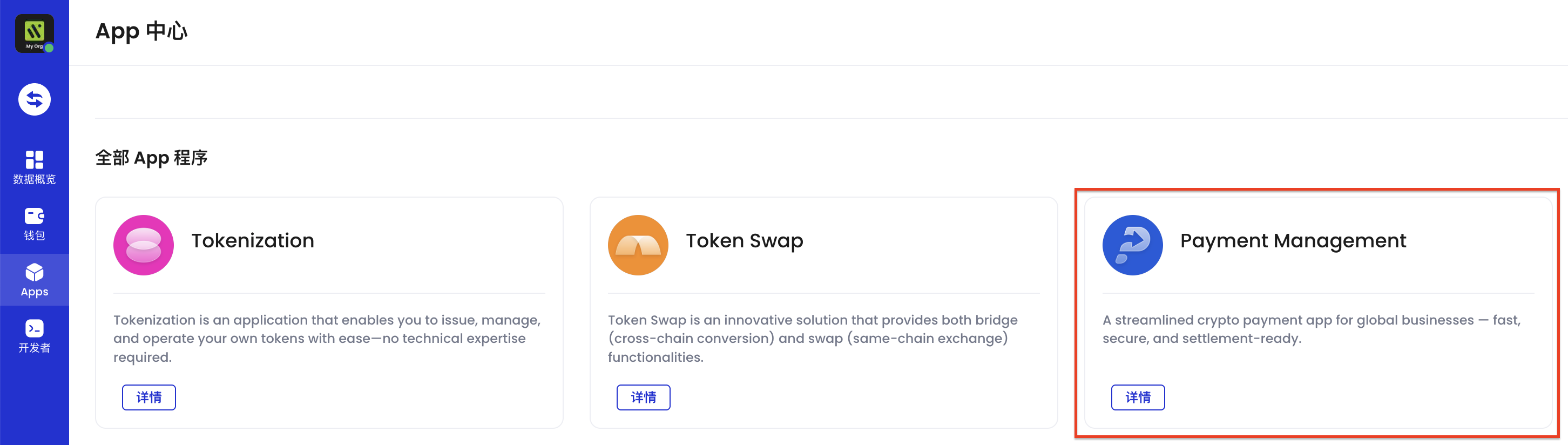
Task: Open the My Org organization logo
Action: 35,33
